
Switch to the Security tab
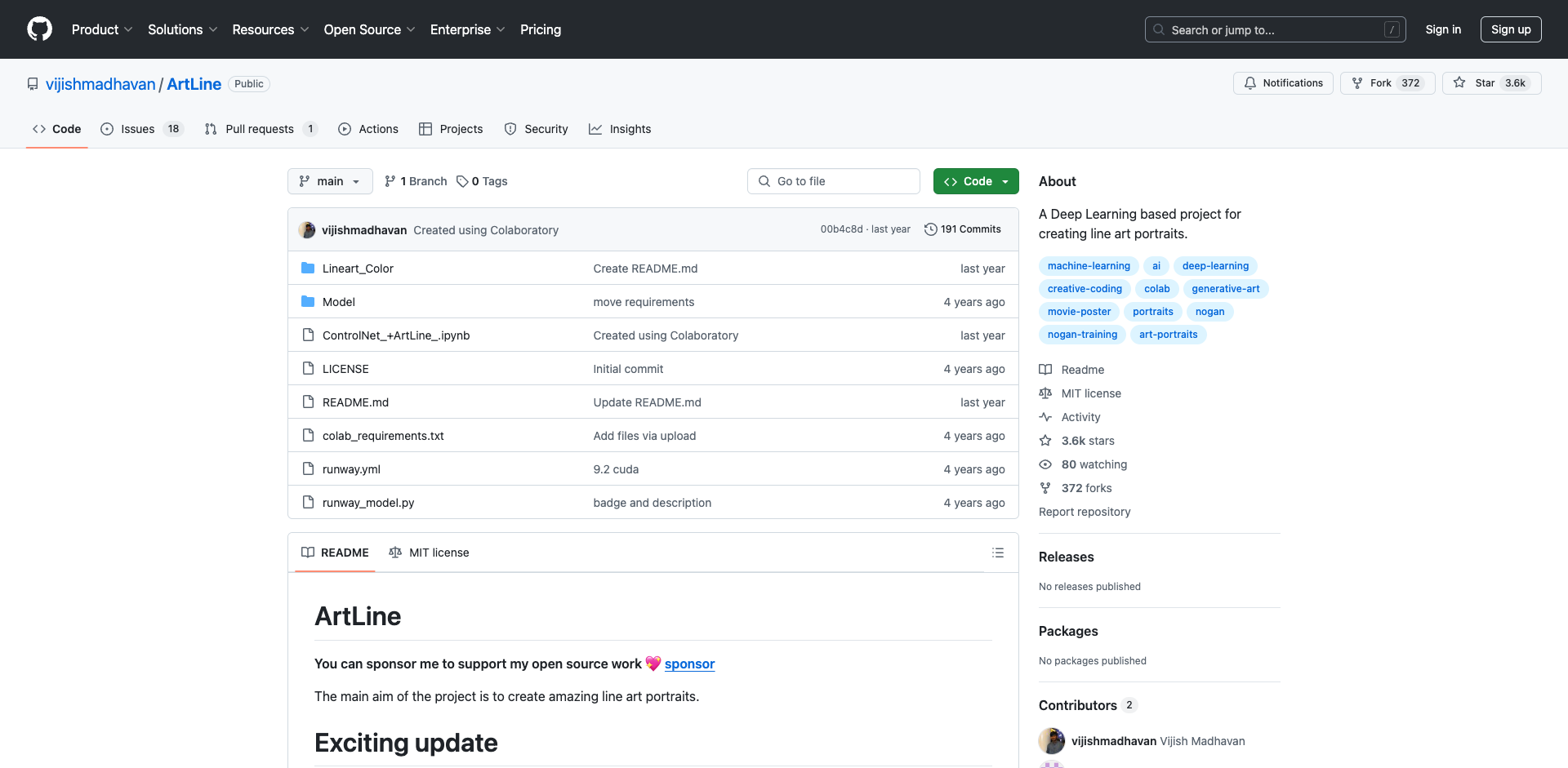(x=536, y=129)
